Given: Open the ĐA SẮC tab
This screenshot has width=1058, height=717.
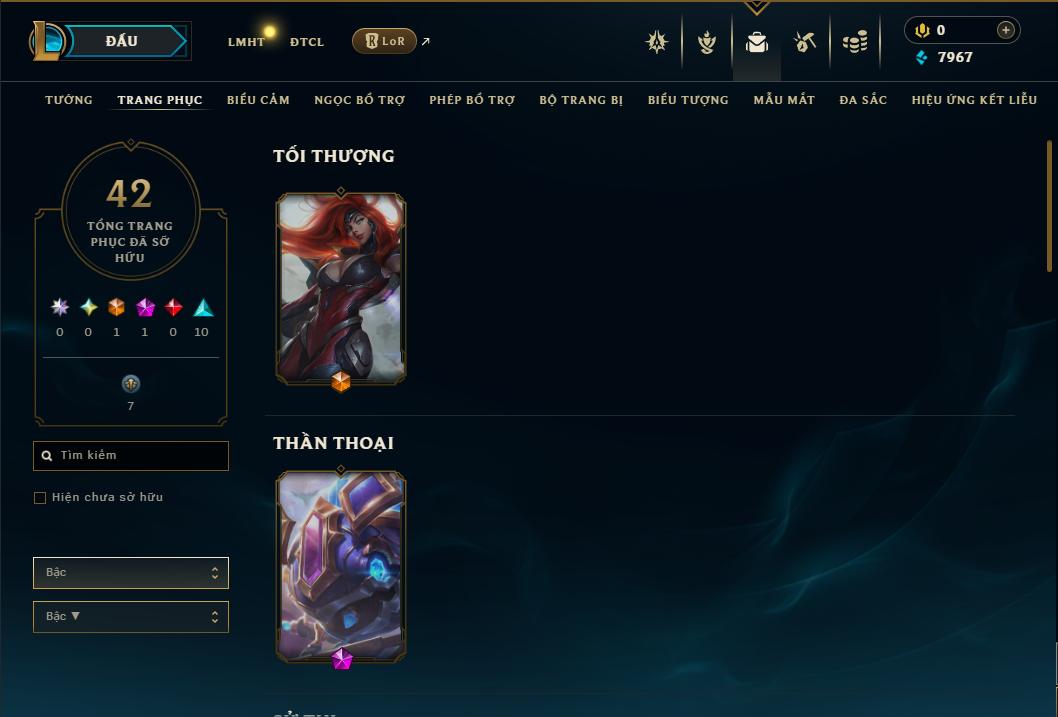Looking at the screenshot, I should coord(863,100).
